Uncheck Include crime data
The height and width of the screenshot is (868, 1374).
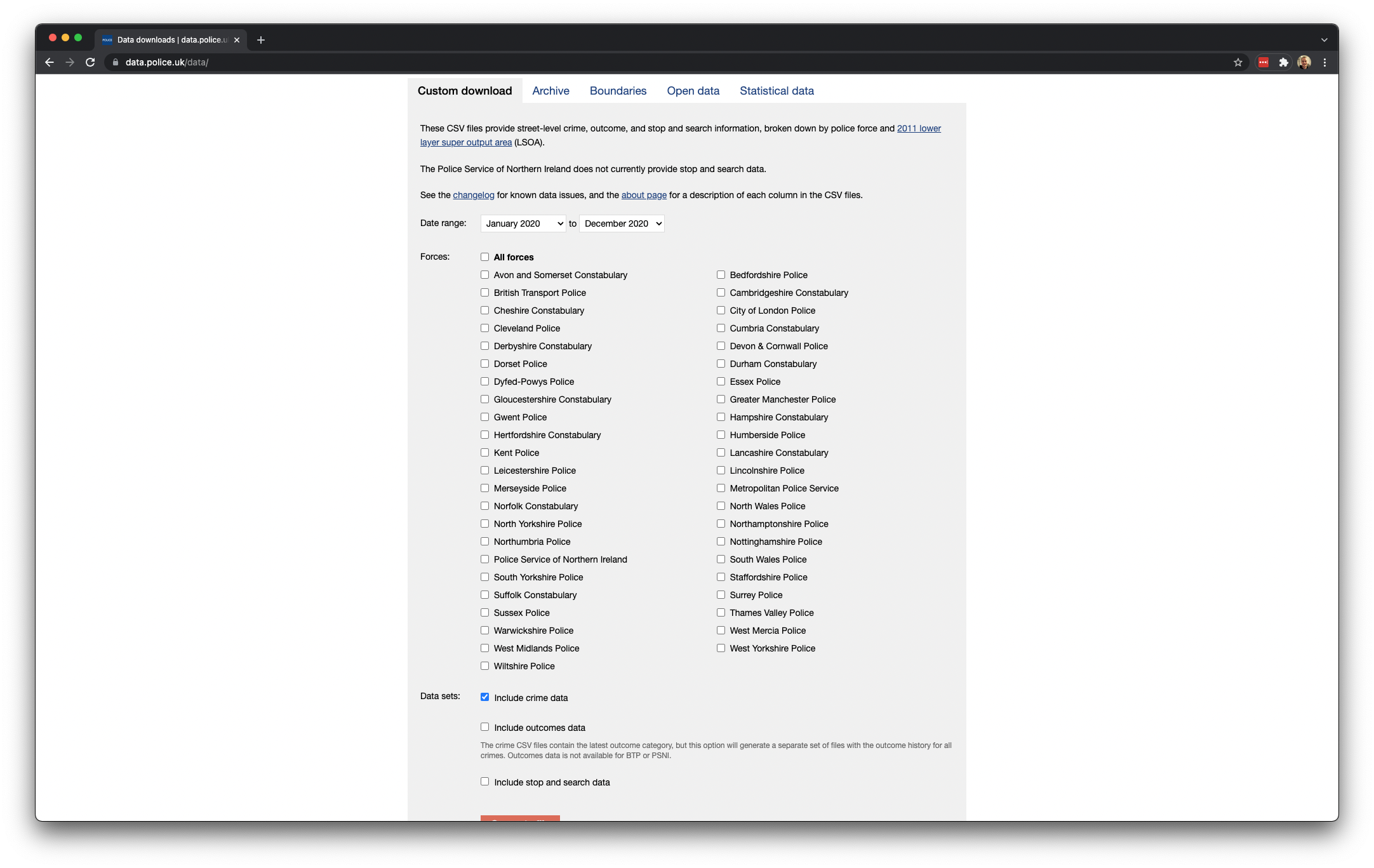(x=484, y=697)
